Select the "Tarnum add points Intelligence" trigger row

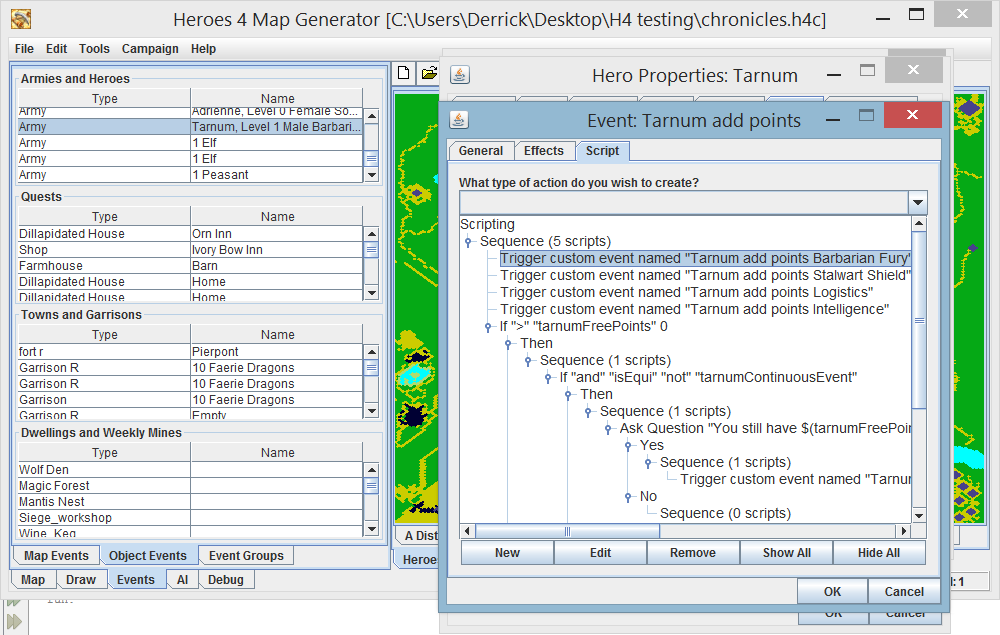(695, 309)
